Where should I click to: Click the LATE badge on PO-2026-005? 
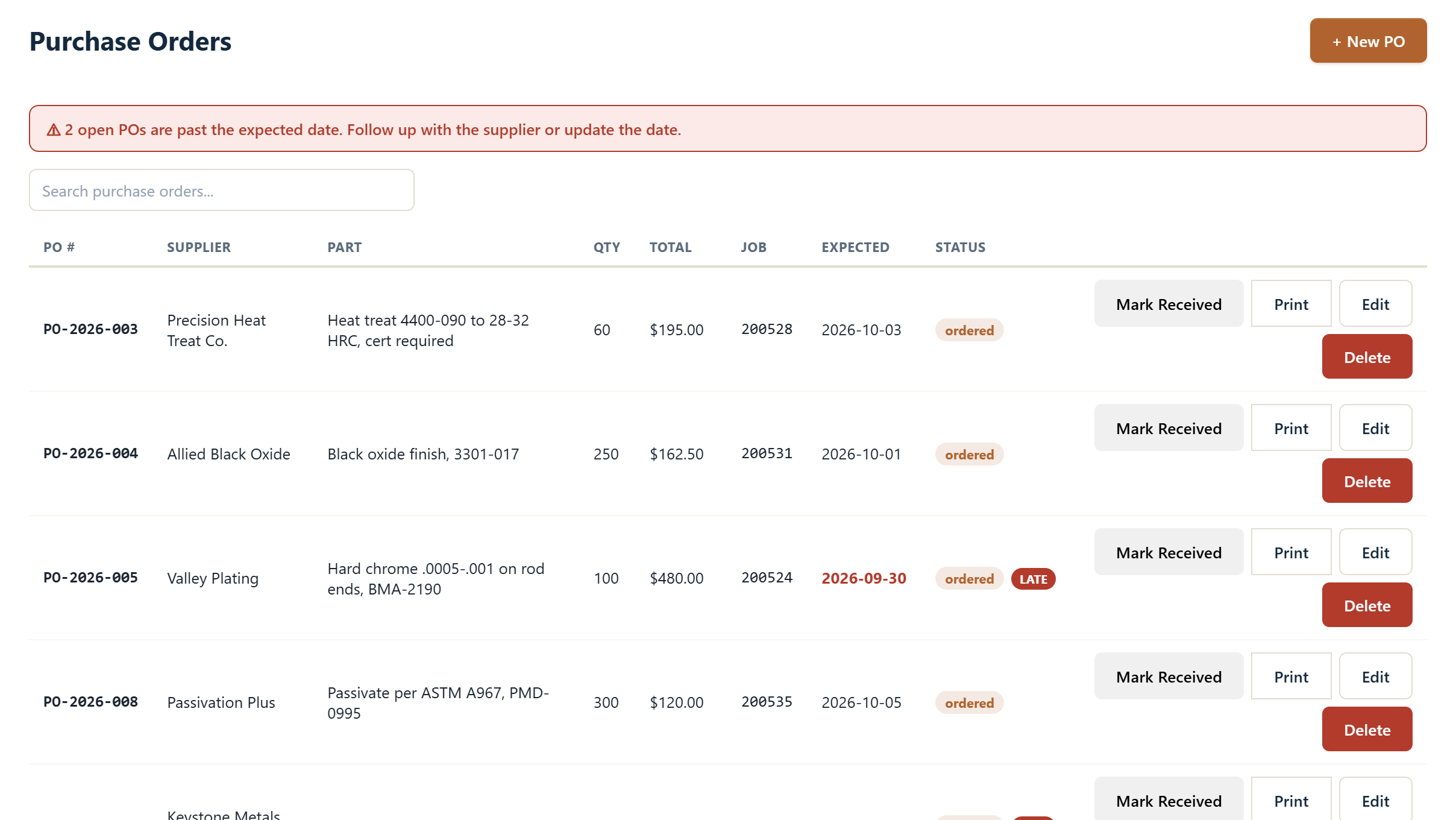1033,579
